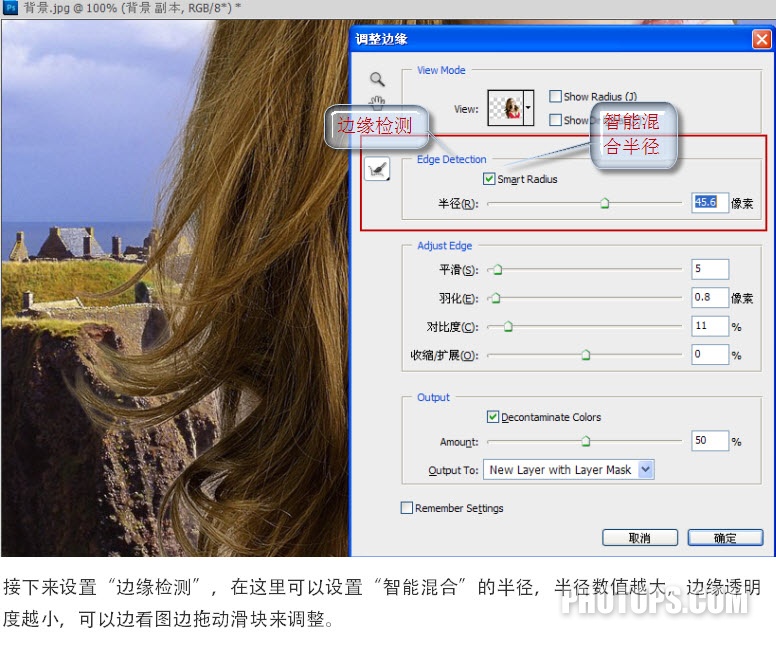
Task: Click the 羽化 field showing 0.8
Action: (710, 297)
